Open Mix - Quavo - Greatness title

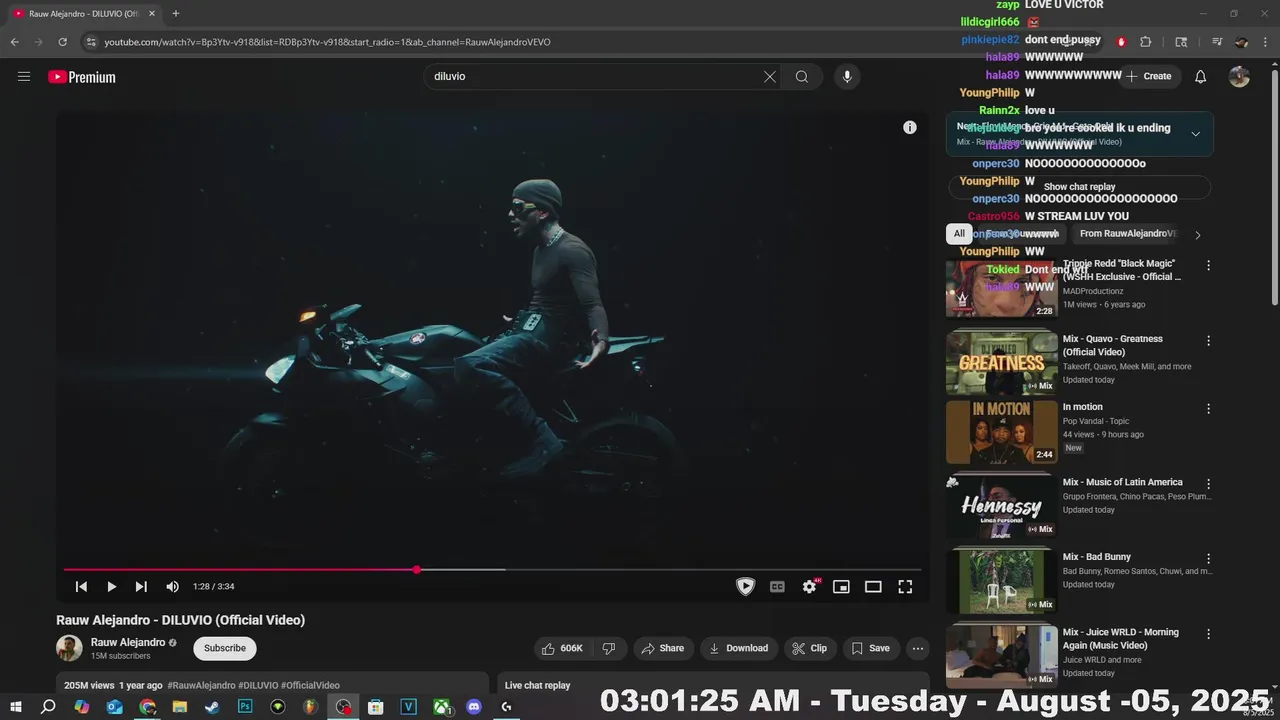(1112, 345)
